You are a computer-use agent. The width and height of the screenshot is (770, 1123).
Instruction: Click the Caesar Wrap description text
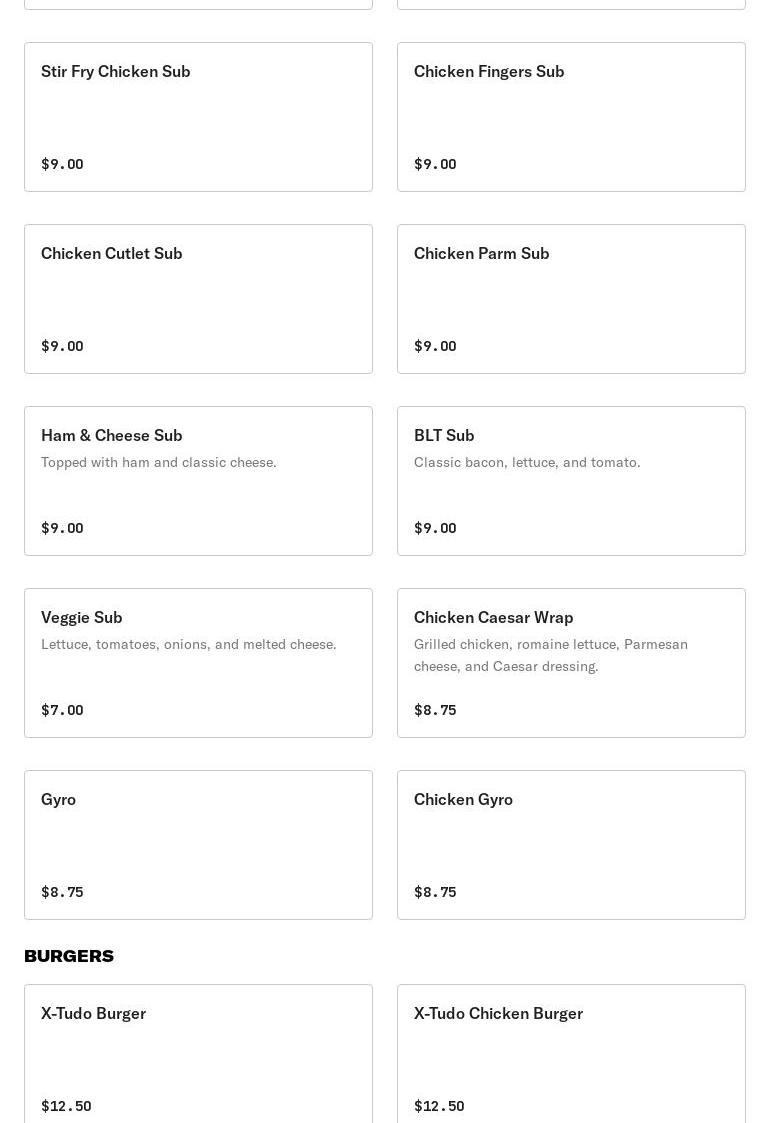(551, 655)
